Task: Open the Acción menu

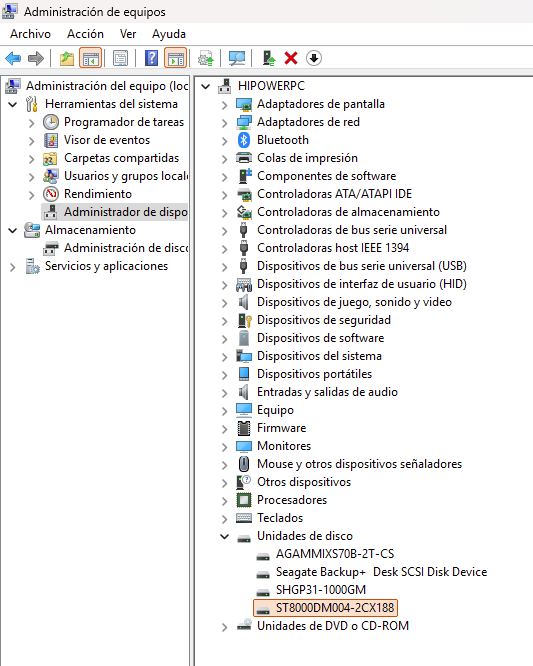Action: (85, 34)
